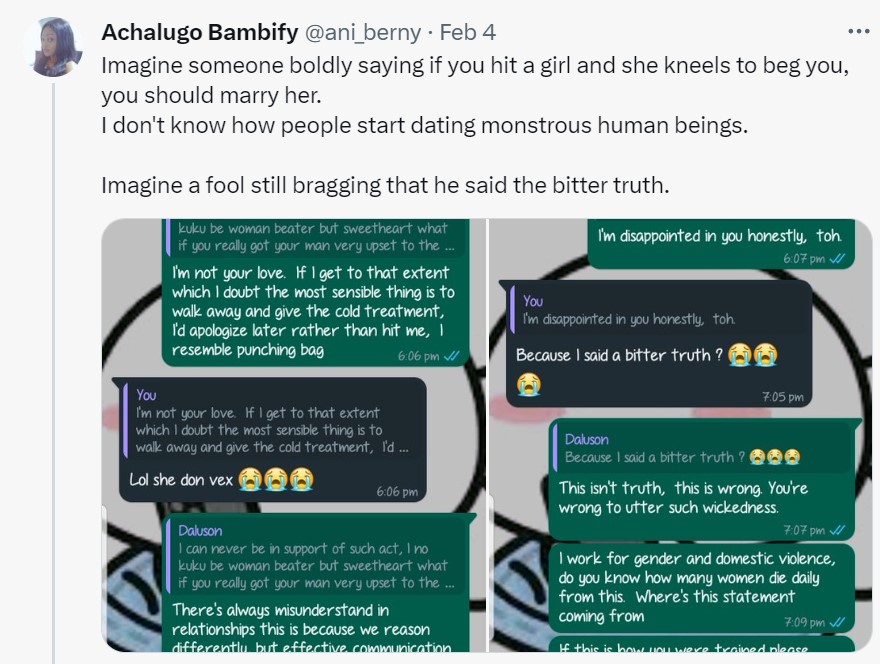Image resolution: width=880 pixels, height=664 pixels.
Task: Click Achalugo Bambify's profile avatar
Action: click(52, 47)
